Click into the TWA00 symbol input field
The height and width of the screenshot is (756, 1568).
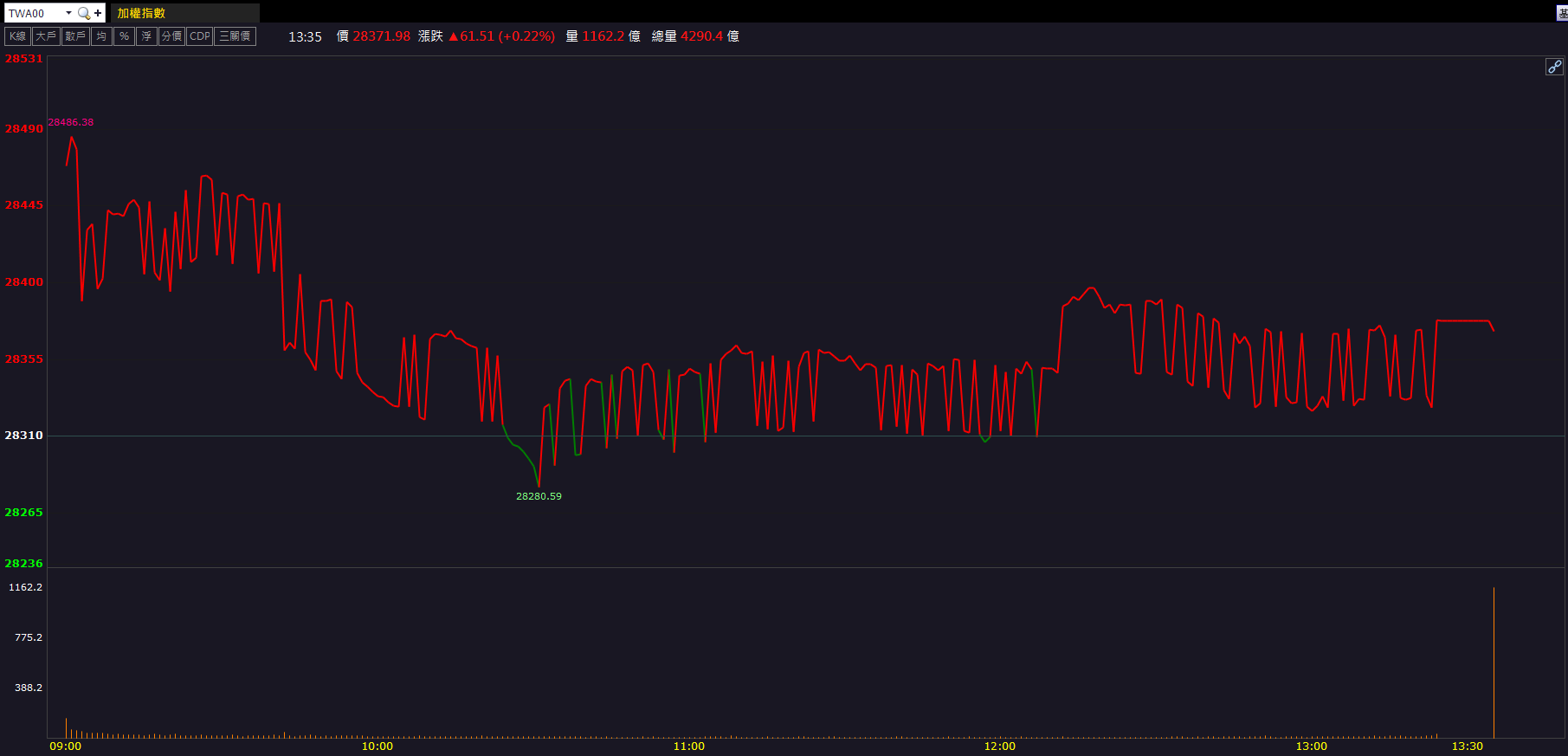(33, 13)
